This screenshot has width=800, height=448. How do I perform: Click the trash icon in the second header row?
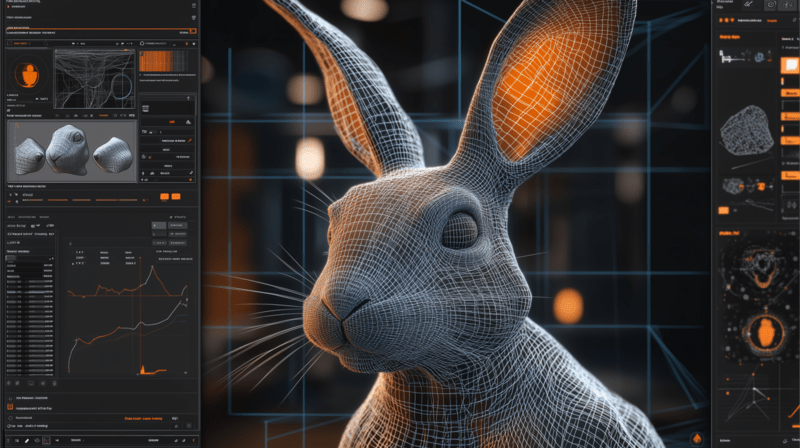coord(194,18)
